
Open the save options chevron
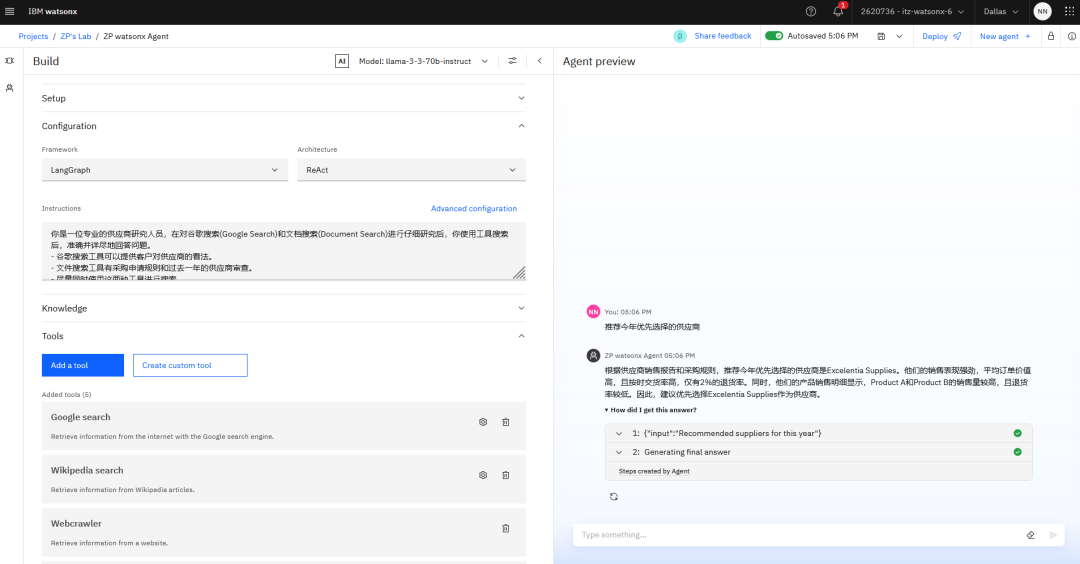coord(899,36)
